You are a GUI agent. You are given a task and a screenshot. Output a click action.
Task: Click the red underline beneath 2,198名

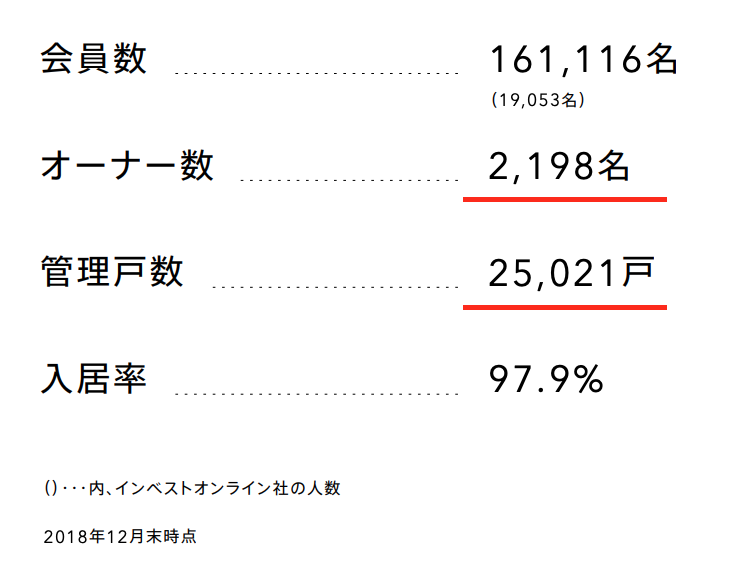click(x=565, y=200)
